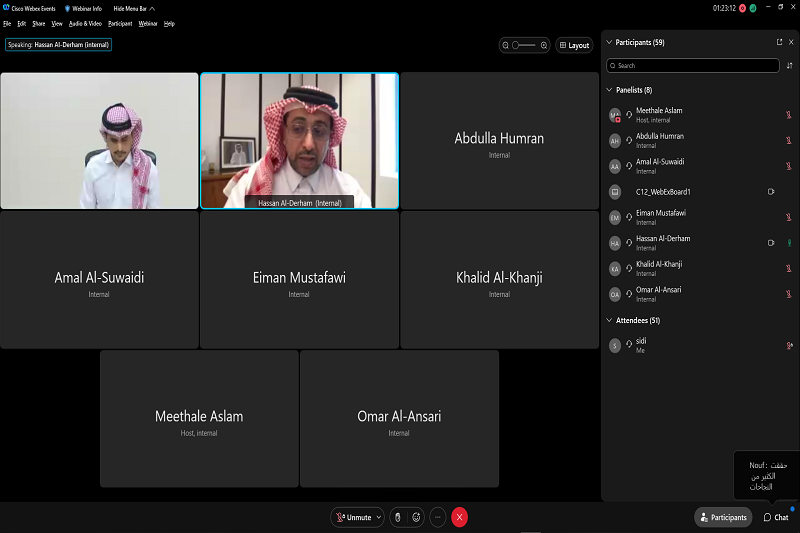The width and height of the screenshot is (800, 533).
Task: Open the emoji reactions icon
Action: [x=416, y=517]
